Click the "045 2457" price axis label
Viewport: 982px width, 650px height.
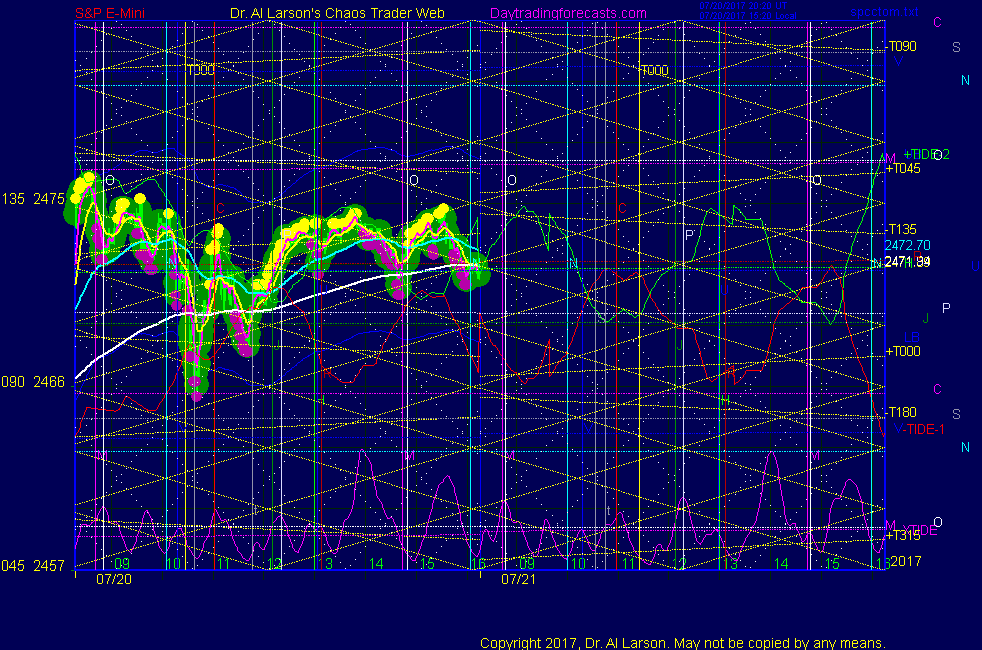(x=33, y=566)
